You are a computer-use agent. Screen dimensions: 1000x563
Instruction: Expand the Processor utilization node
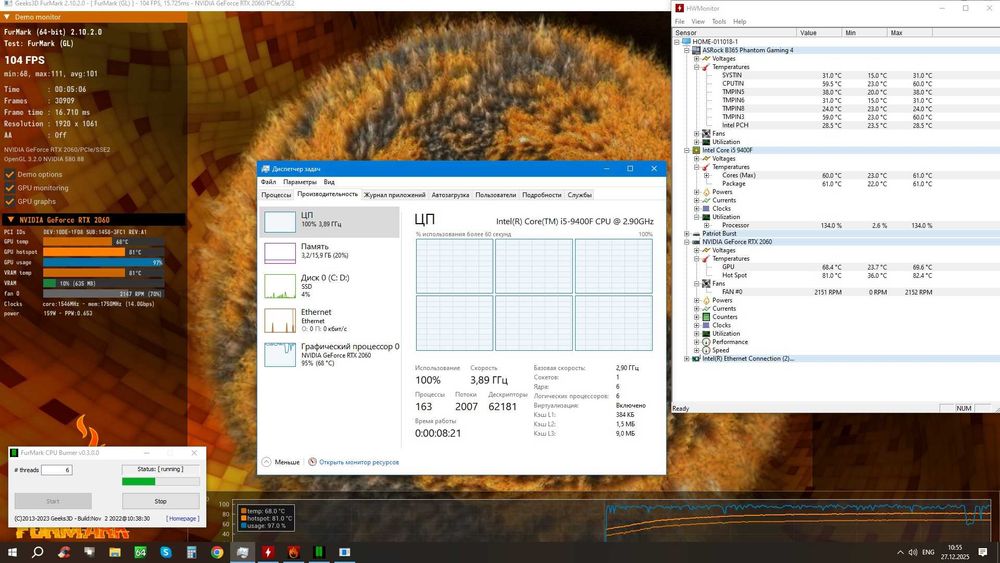tap(707, 225)
